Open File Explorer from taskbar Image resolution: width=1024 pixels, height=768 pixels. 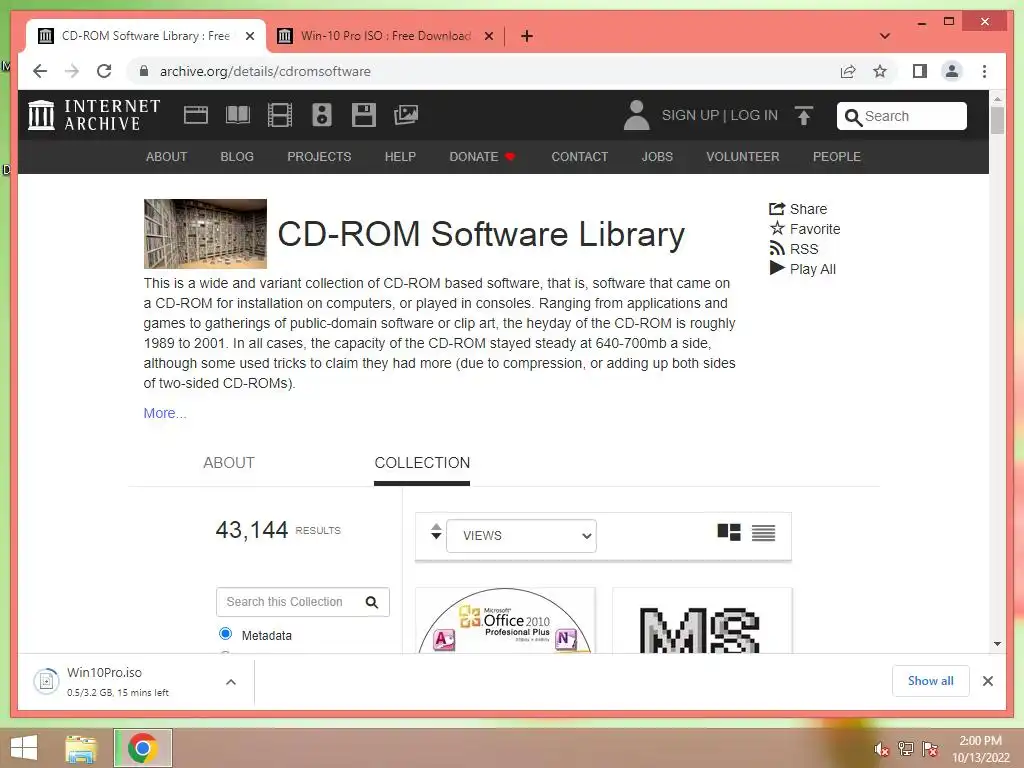(x=80, y=748)
